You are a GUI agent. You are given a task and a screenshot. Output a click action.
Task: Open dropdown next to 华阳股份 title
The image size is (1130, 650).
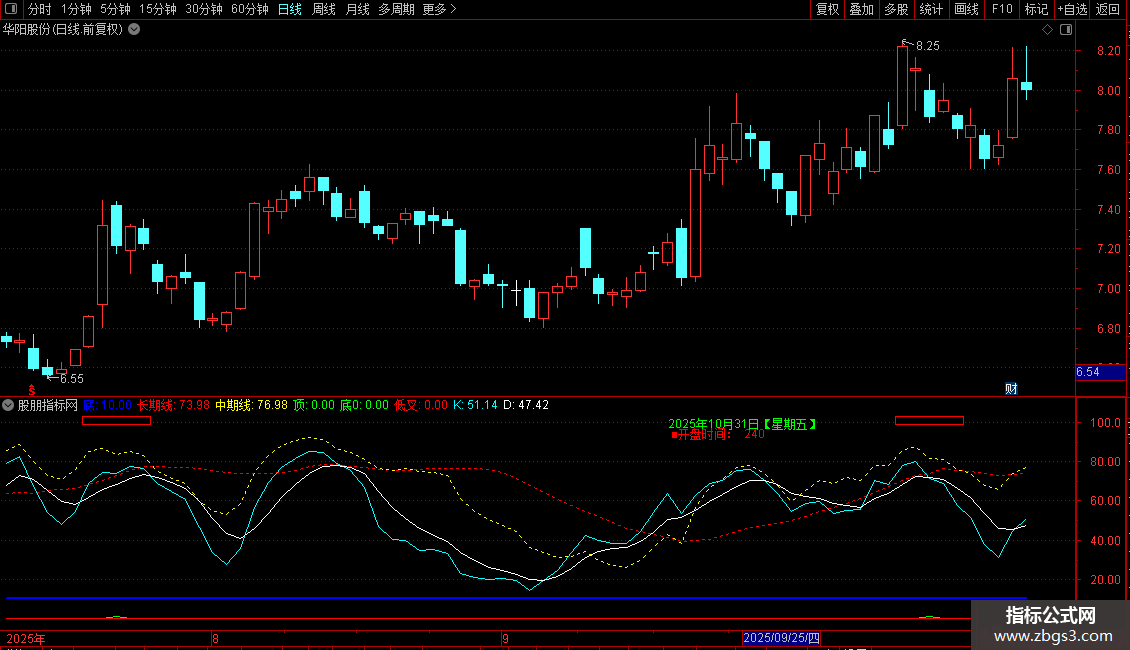[134, 30]
